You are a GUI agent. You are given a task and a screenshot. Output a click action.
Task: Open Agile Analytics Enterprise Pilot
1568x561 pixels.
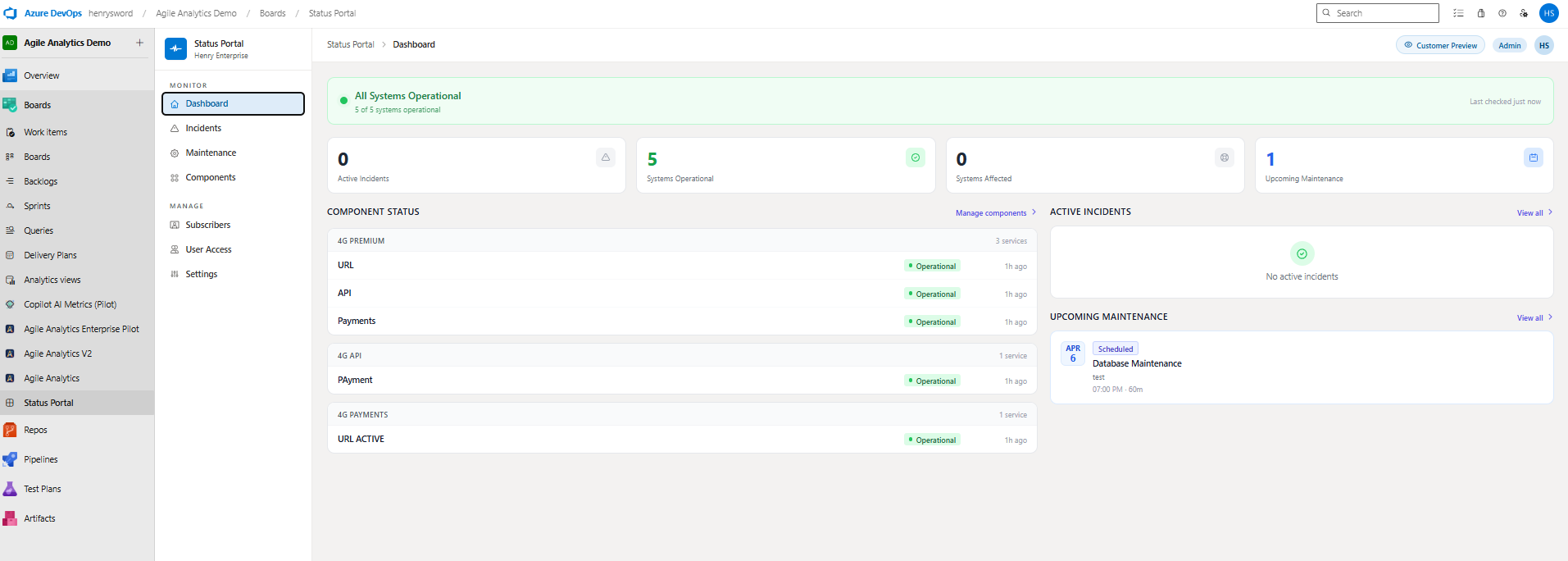[x=77, y=329]
